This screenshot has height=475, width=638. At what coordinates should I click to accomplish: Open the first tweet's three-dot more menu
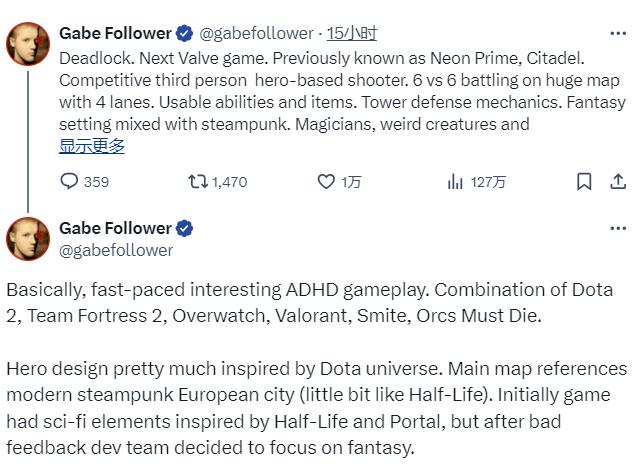pyautogui.click(x=618, y=33)
